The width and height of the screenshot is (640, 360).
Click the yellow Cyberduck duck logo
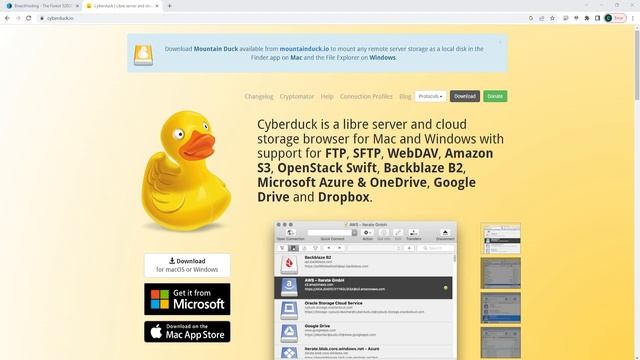[x=186, y=171]
